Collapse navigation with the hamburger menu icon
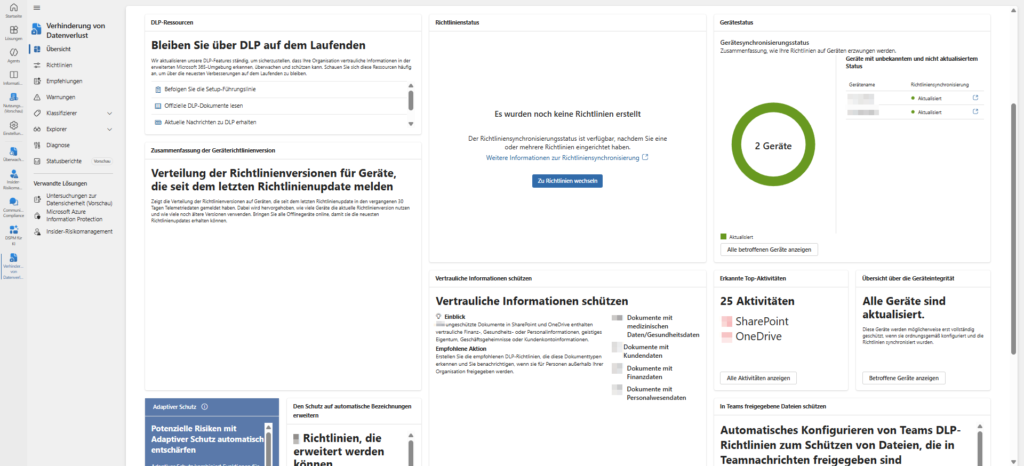Image resolution: width=1024 pixels, height=466 pixels. (x=37, y=7)
